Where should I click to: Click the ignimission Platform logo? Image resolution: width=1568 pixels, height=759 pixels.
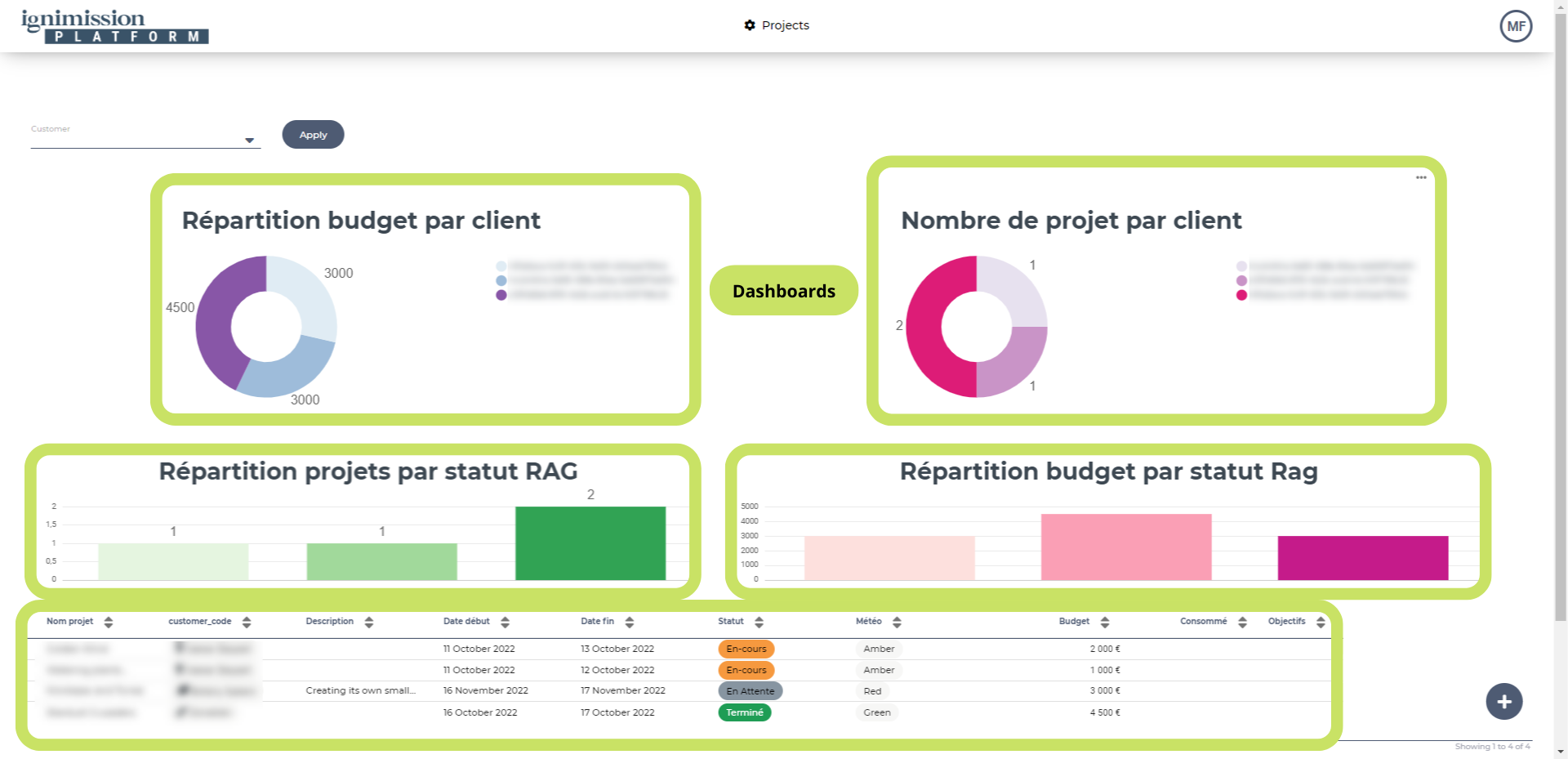tap(114, 26)
